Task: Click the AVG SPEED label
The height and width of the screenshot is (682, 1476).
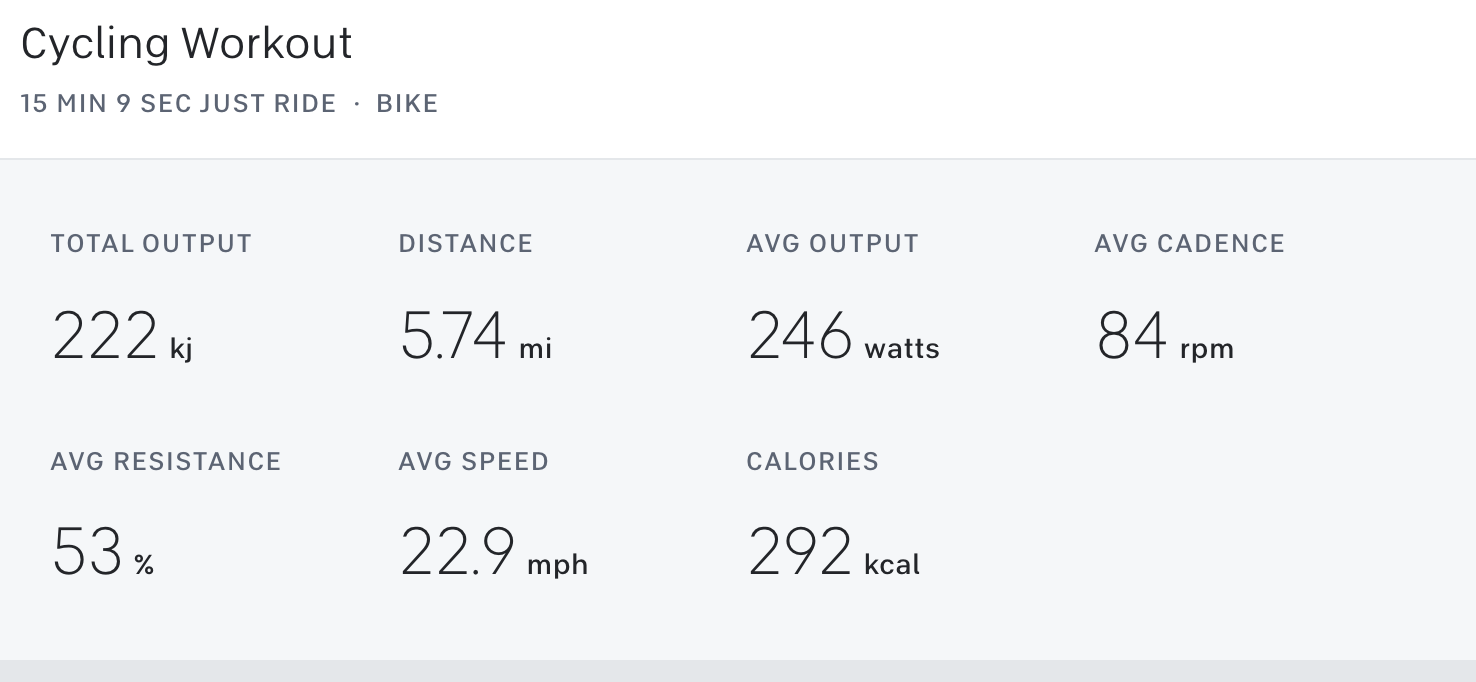Action: coord(473,462)
